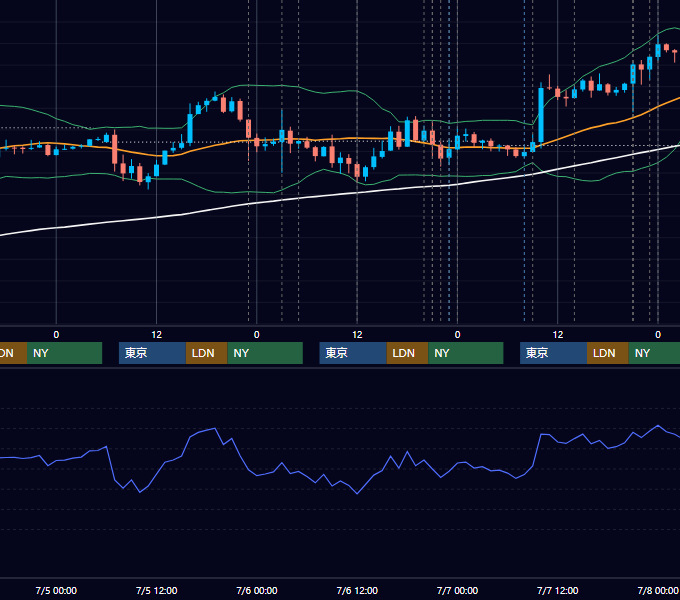The height and width of the screenshot is (600, 680).
Task: Click the 7/5 12:00 date label
Action: 157,590
